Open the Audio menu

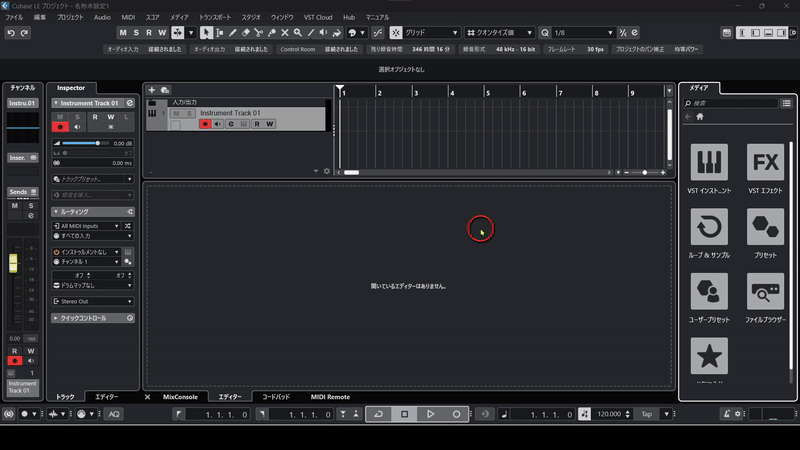(x=102, y=17)
